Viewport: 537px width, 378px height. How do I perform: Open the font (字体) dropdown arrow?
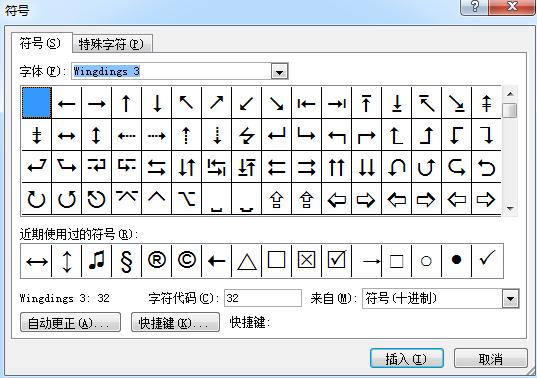tap(279, 72)
